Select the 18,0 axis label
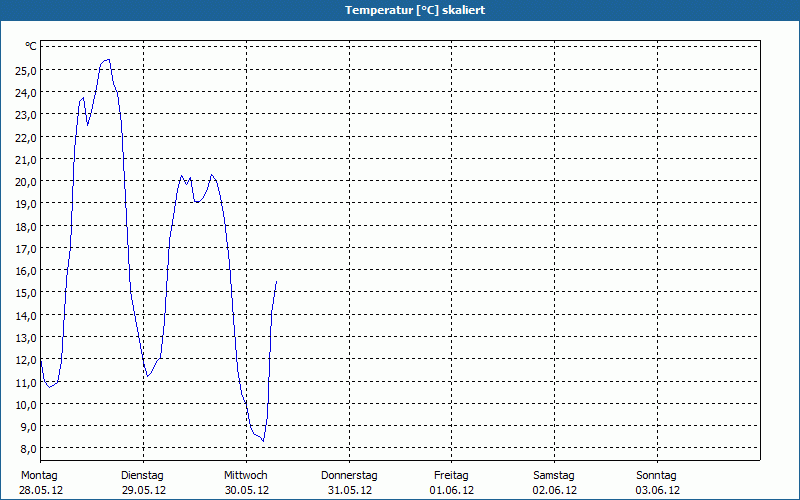800x500 pixels. tap(26, 227)
